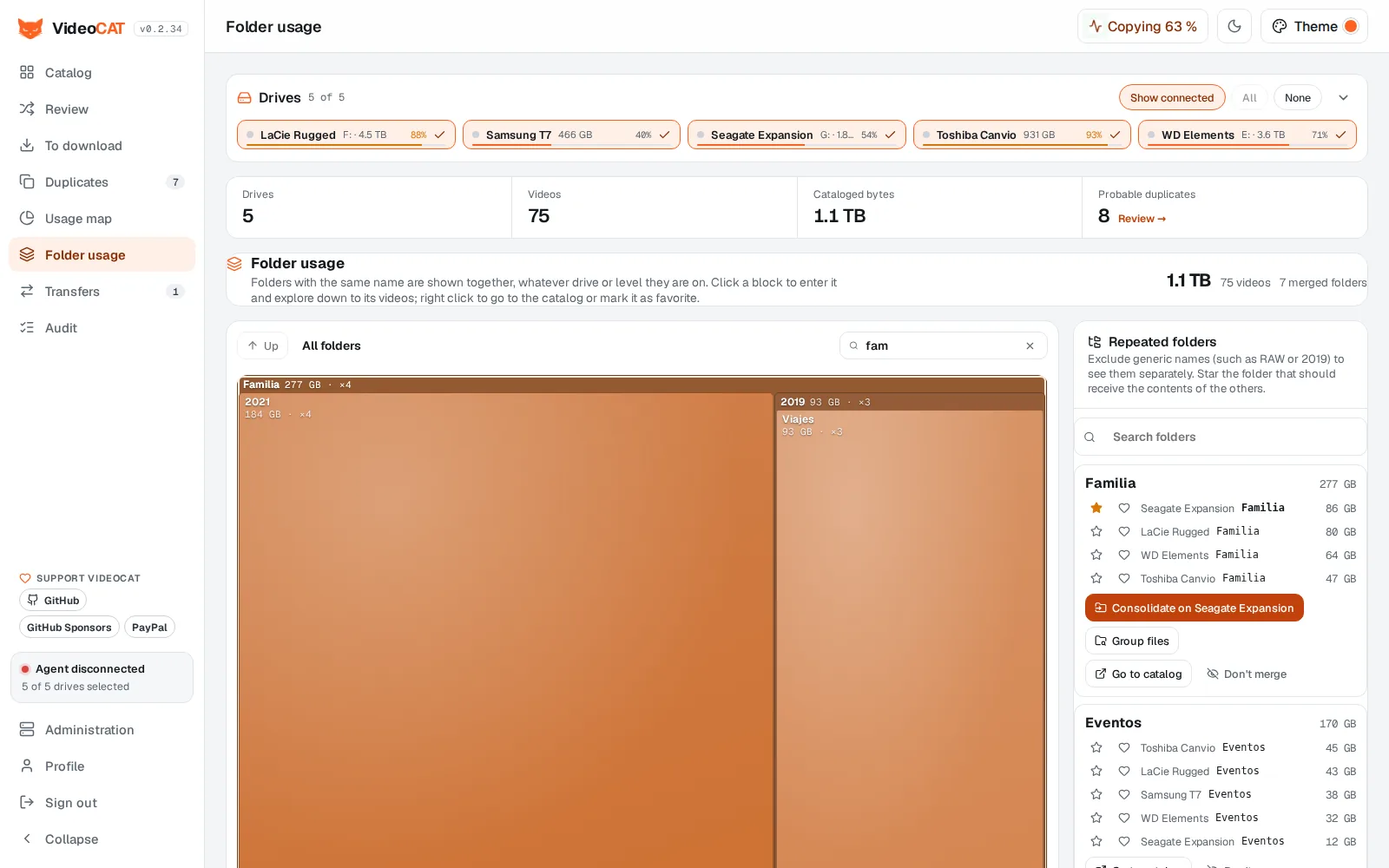Click Go to catalog for Familia
The width and height of the screenshot is (1389, 868).
pyautogui.click(x=1138, y=674)
